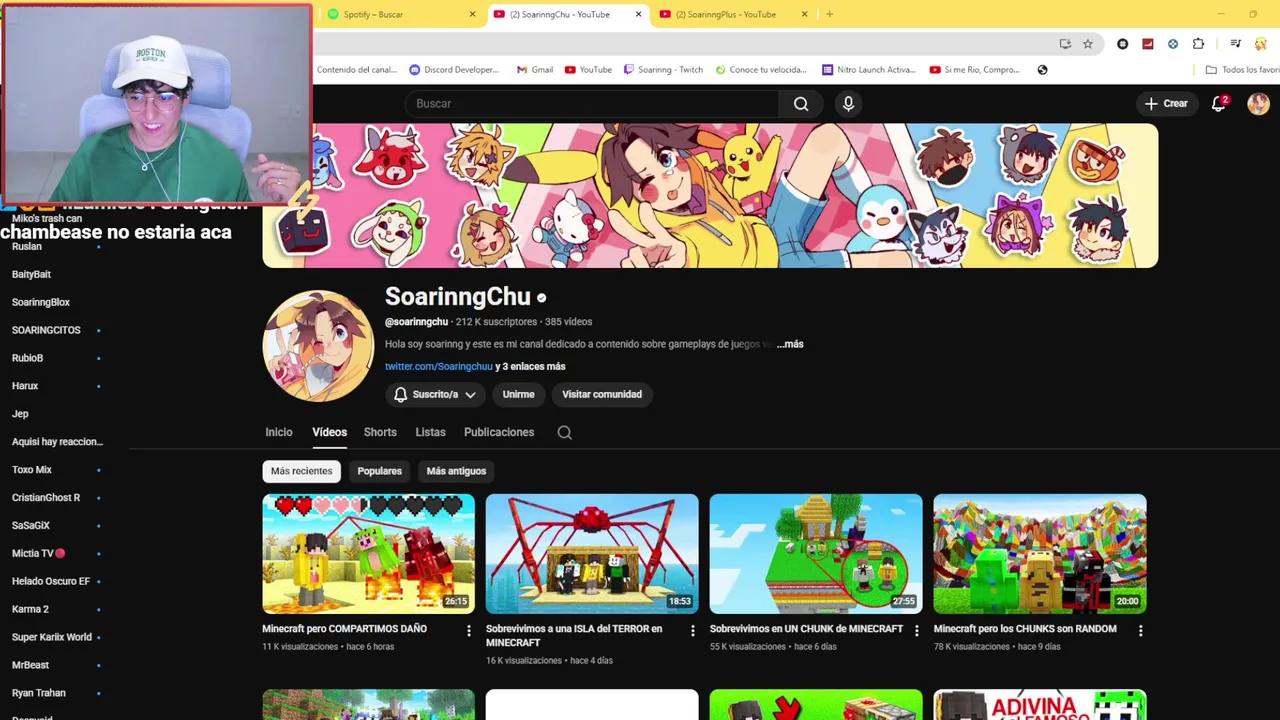Filter videos by Más antiguos

(456, 471)
